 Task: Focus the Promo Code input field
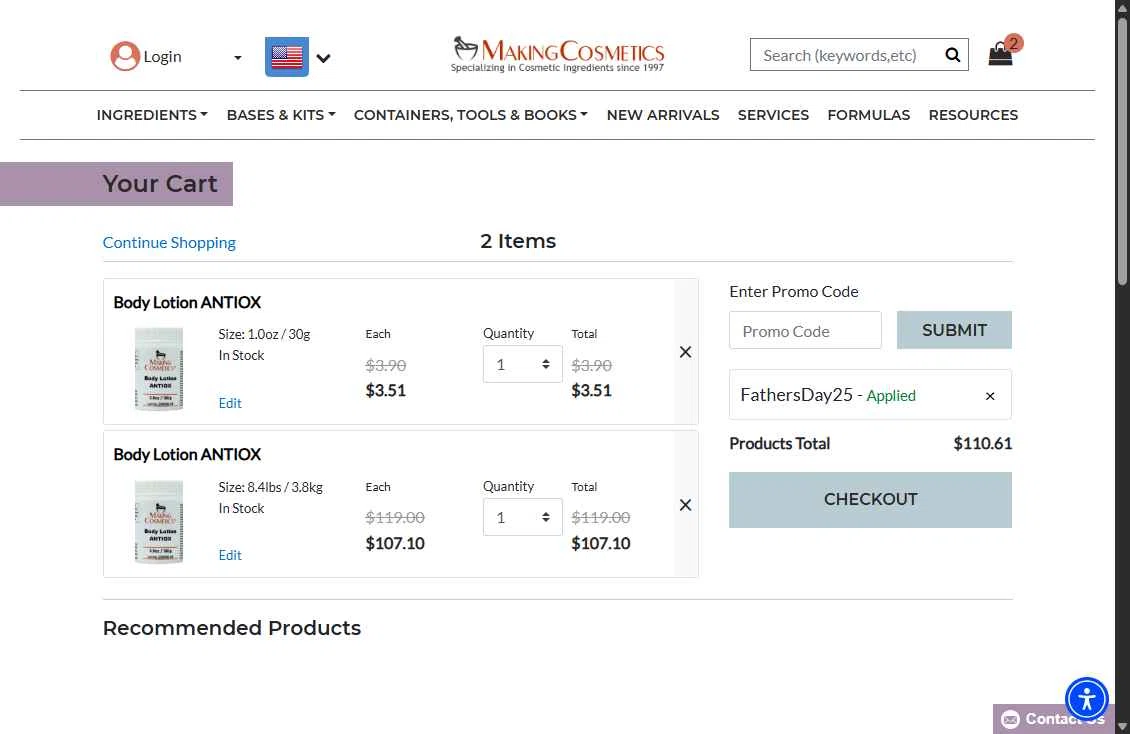point(805,330)
